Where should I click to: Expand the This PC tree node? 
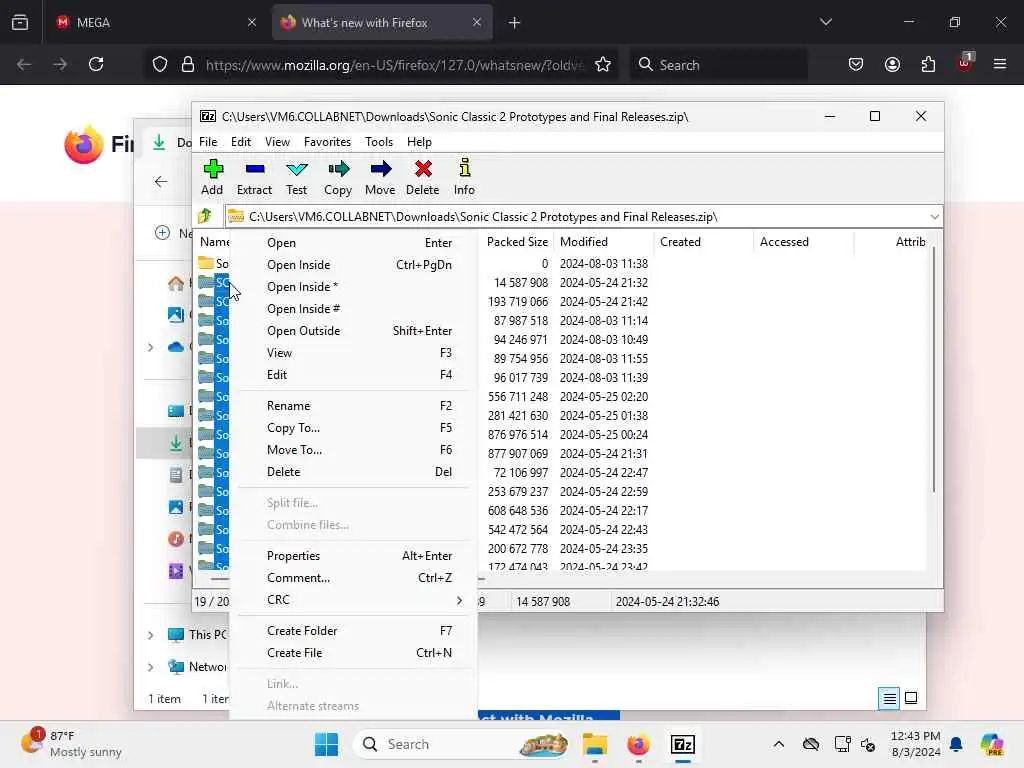pos(151,635)
